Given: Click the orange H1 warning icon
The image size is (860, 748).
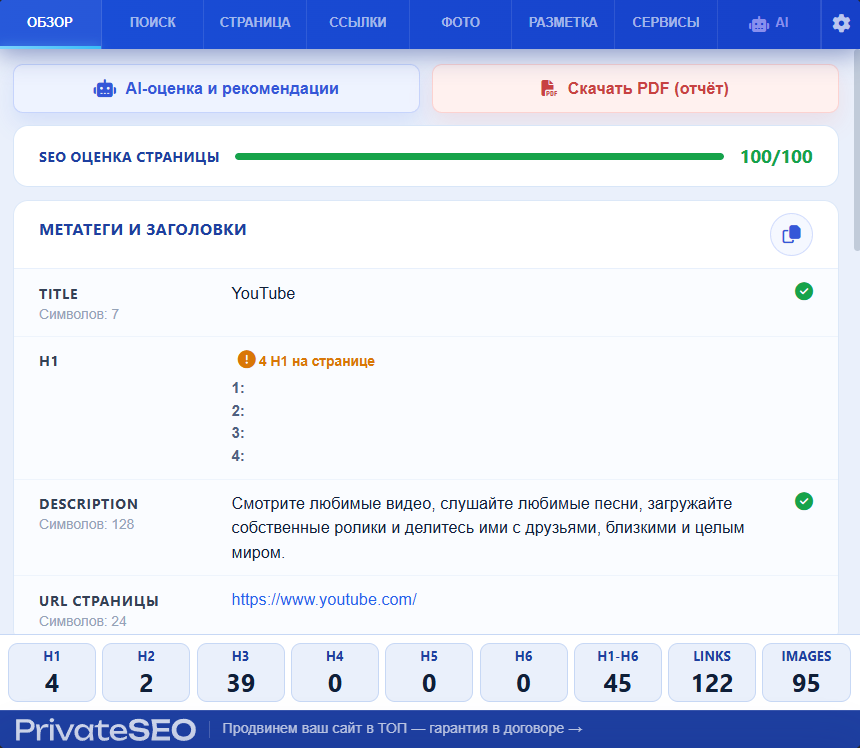Looking at the screenshot, I should coord(246,360).
